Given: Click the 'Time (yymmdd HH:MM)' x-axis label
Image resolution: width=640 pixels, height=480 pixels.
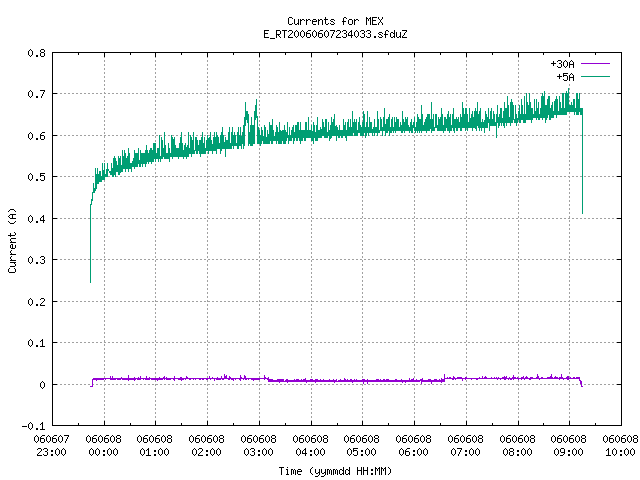Looking at the screenshot, I should point(335,471).
